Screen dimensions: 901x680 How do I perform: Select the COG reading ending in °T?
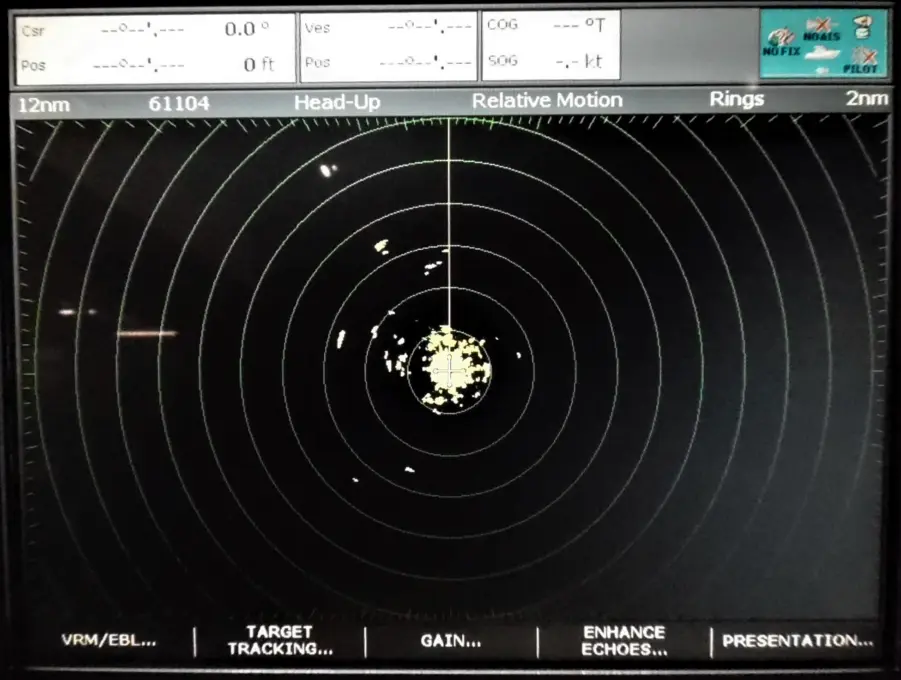point(579,25)
